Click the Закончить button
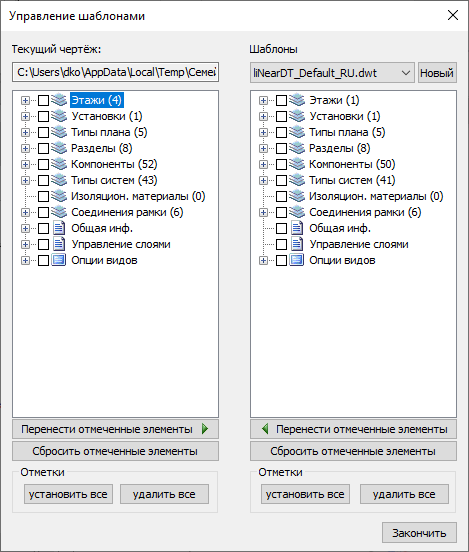 [419, 533]
